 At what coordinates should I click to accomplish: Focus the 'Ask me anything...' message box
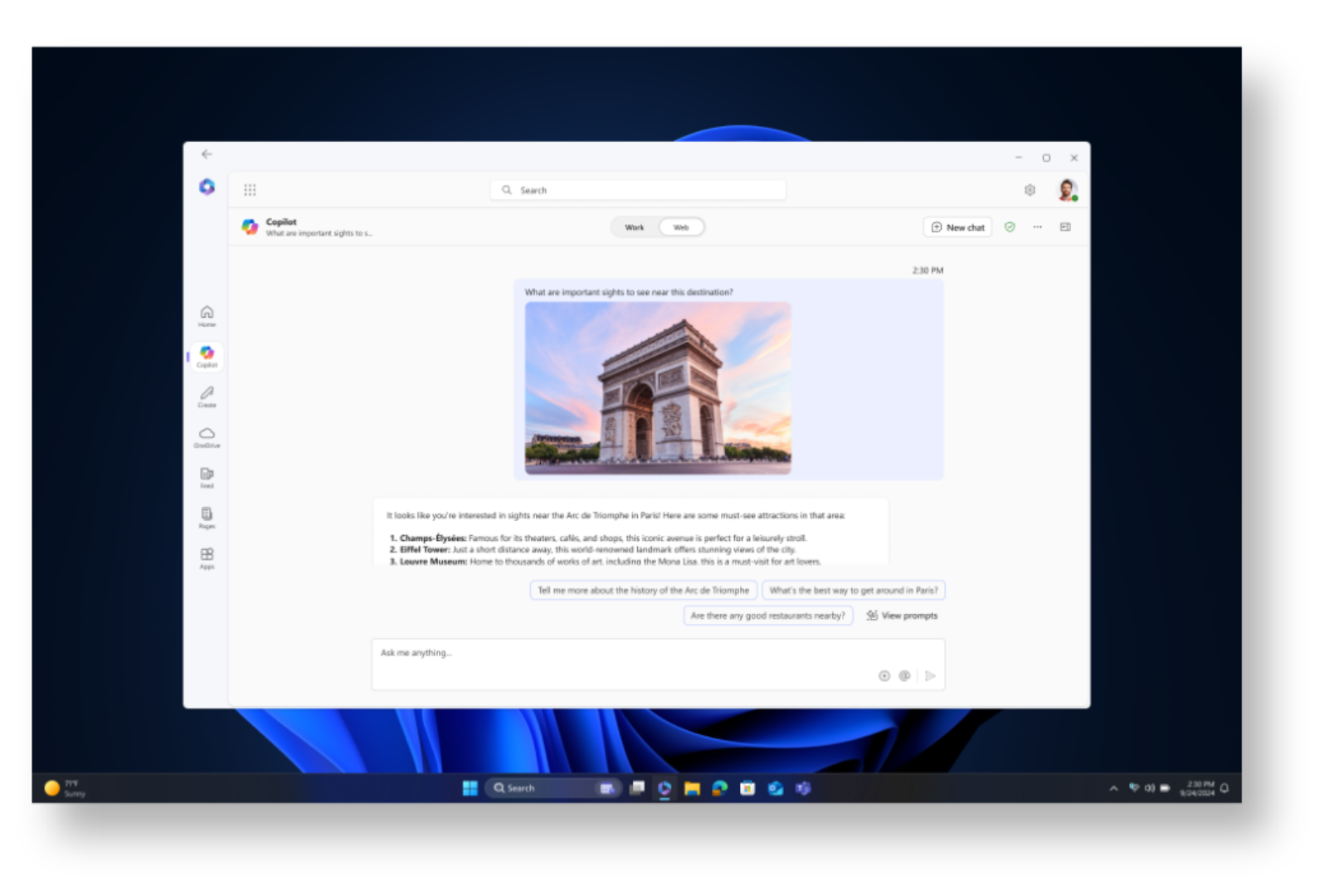click(x=658, y=665)
